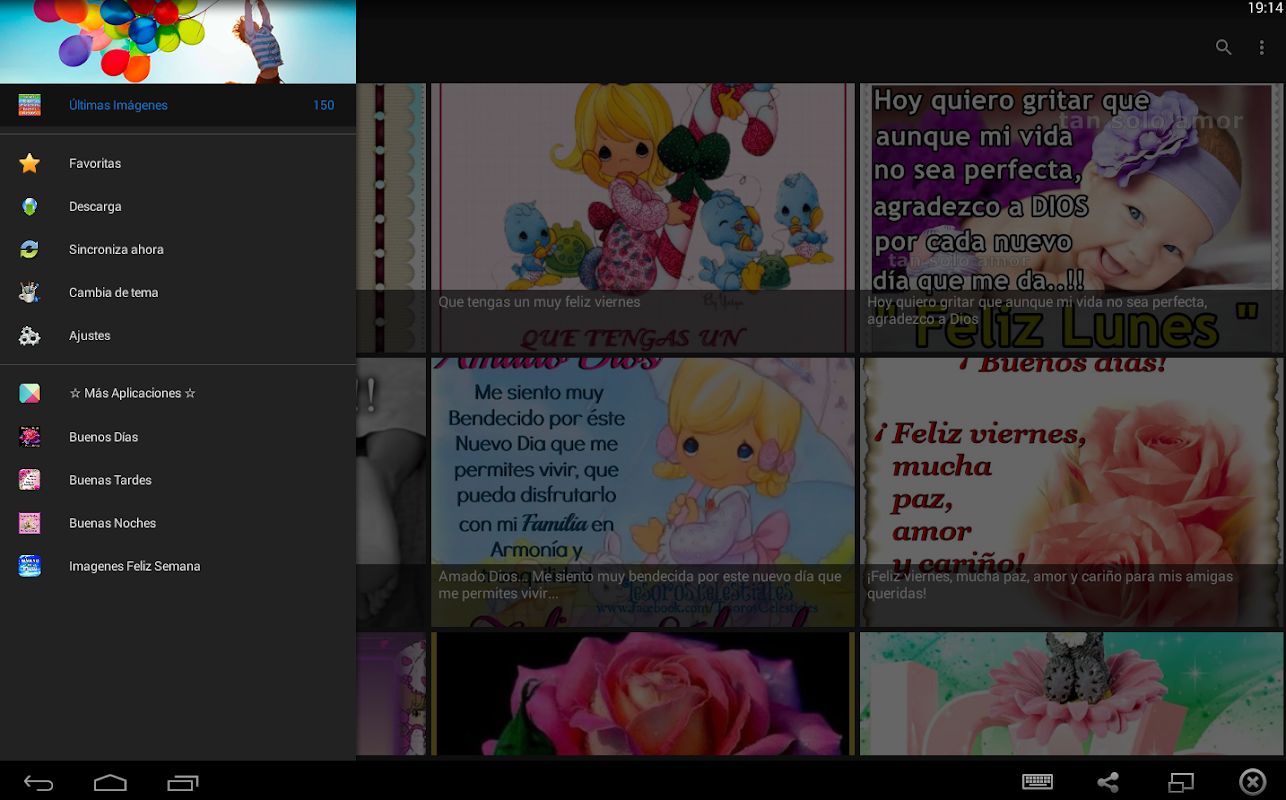Click the Buenas Noches app icon

click(x=30, y=523)
